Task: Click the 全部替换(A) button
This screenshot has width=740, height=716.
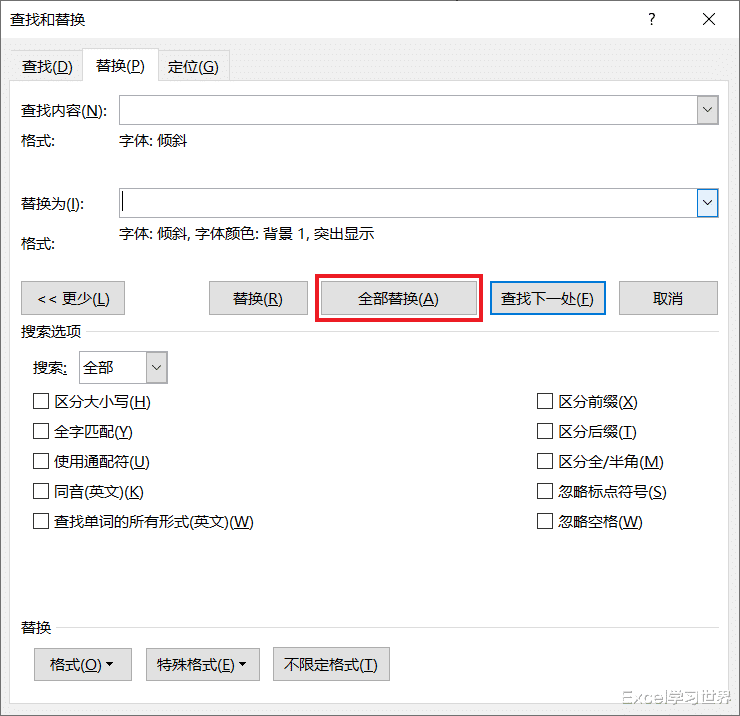Action: (398, 298)
